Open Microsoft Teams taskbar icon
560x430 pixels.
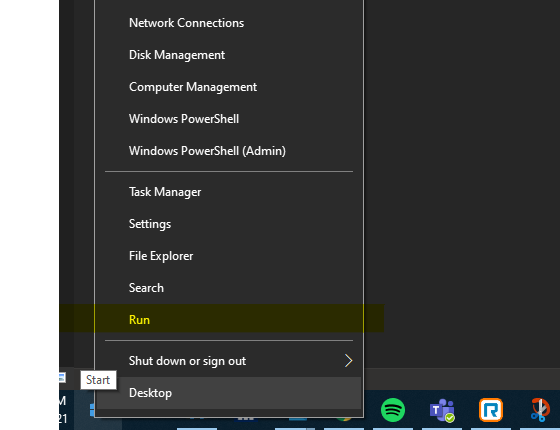pos(442,410)
